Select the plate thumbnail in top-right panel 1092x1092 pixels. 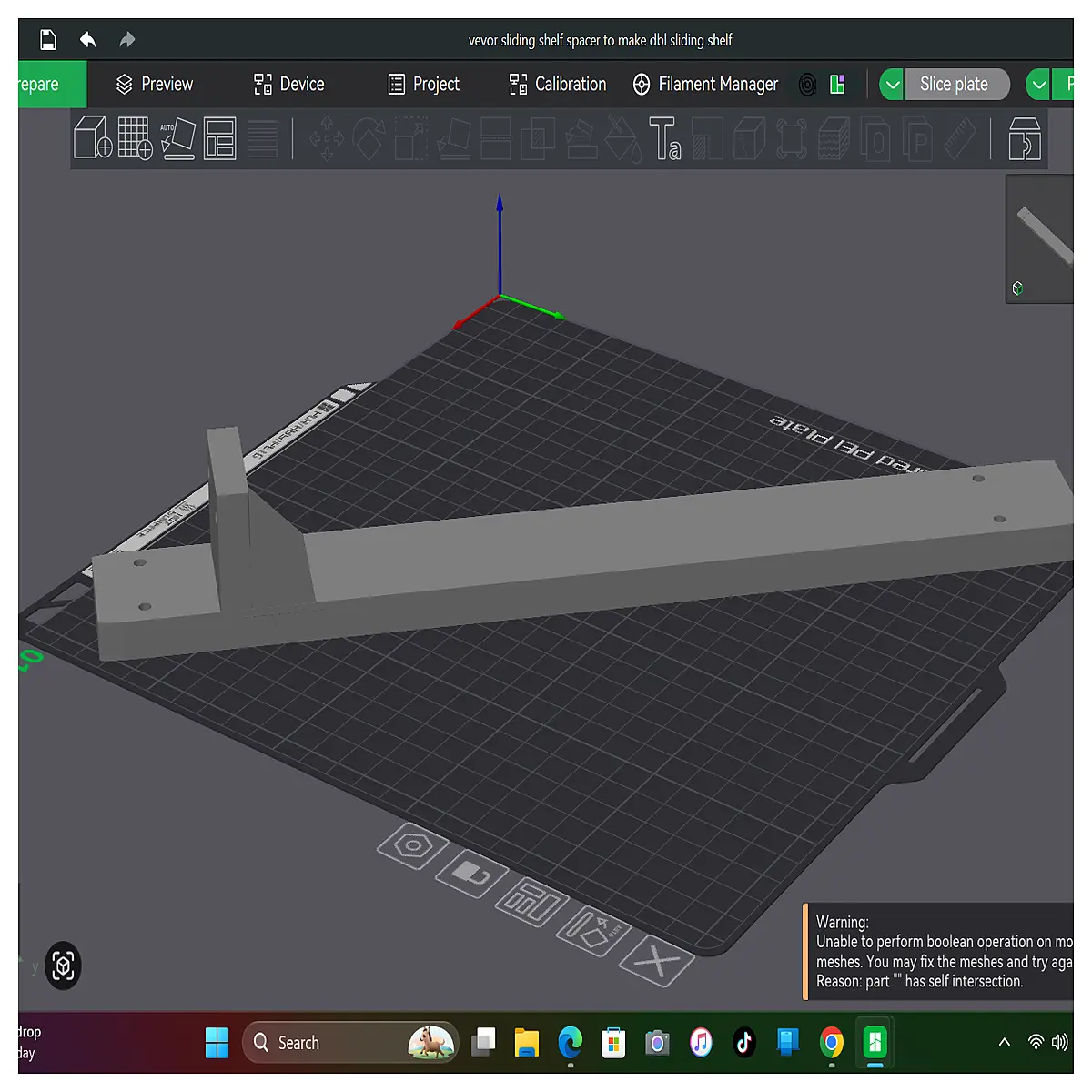click(x=1040, y=238)
